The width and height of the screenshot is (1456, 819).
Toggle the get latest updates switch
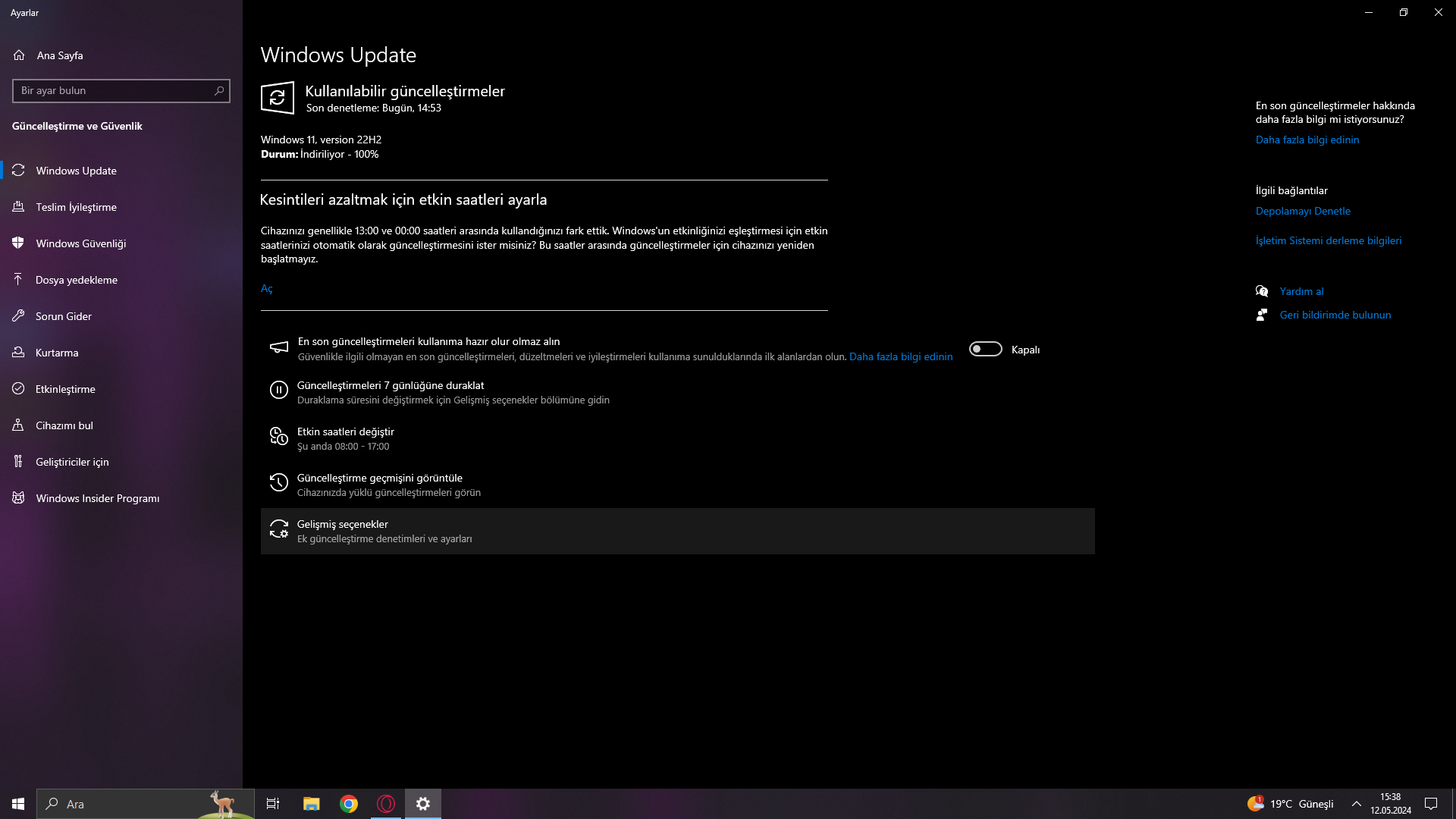985,349
